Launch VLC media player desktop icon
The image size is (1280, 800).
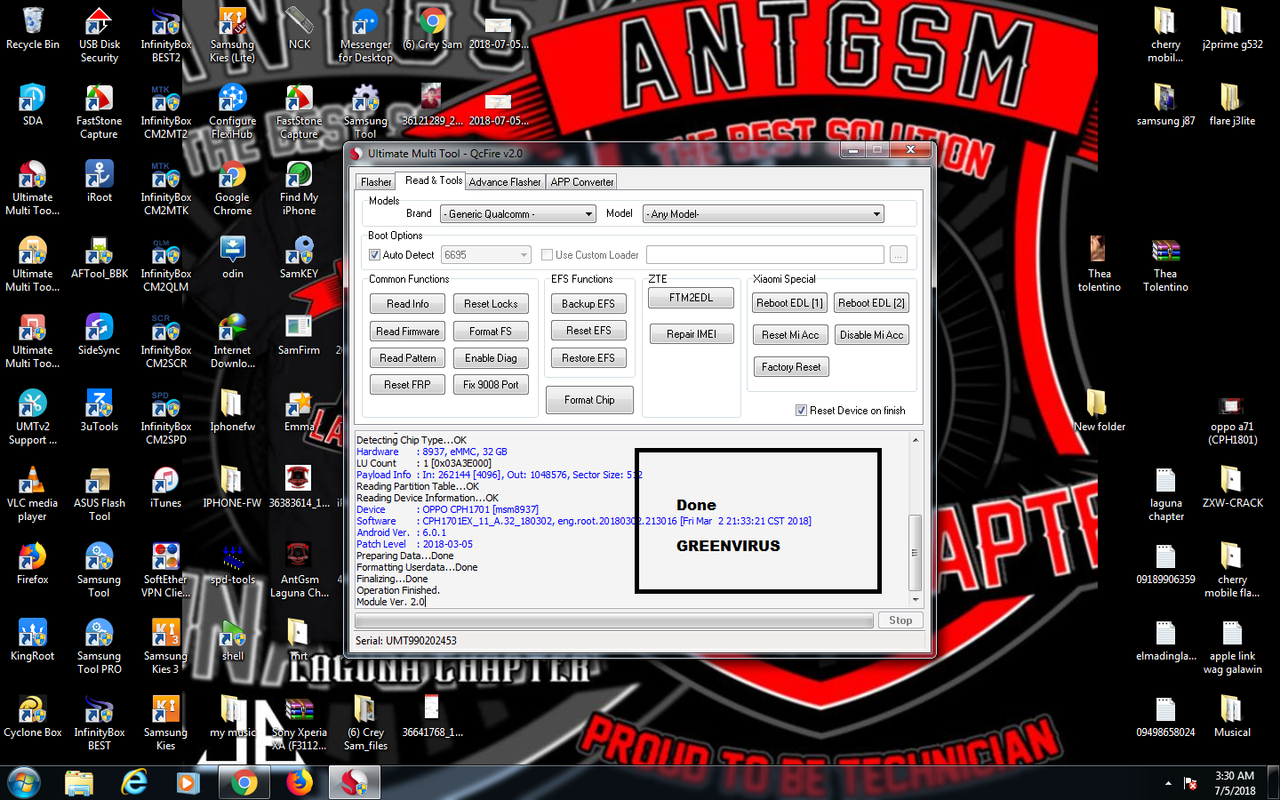click(32, 494)
